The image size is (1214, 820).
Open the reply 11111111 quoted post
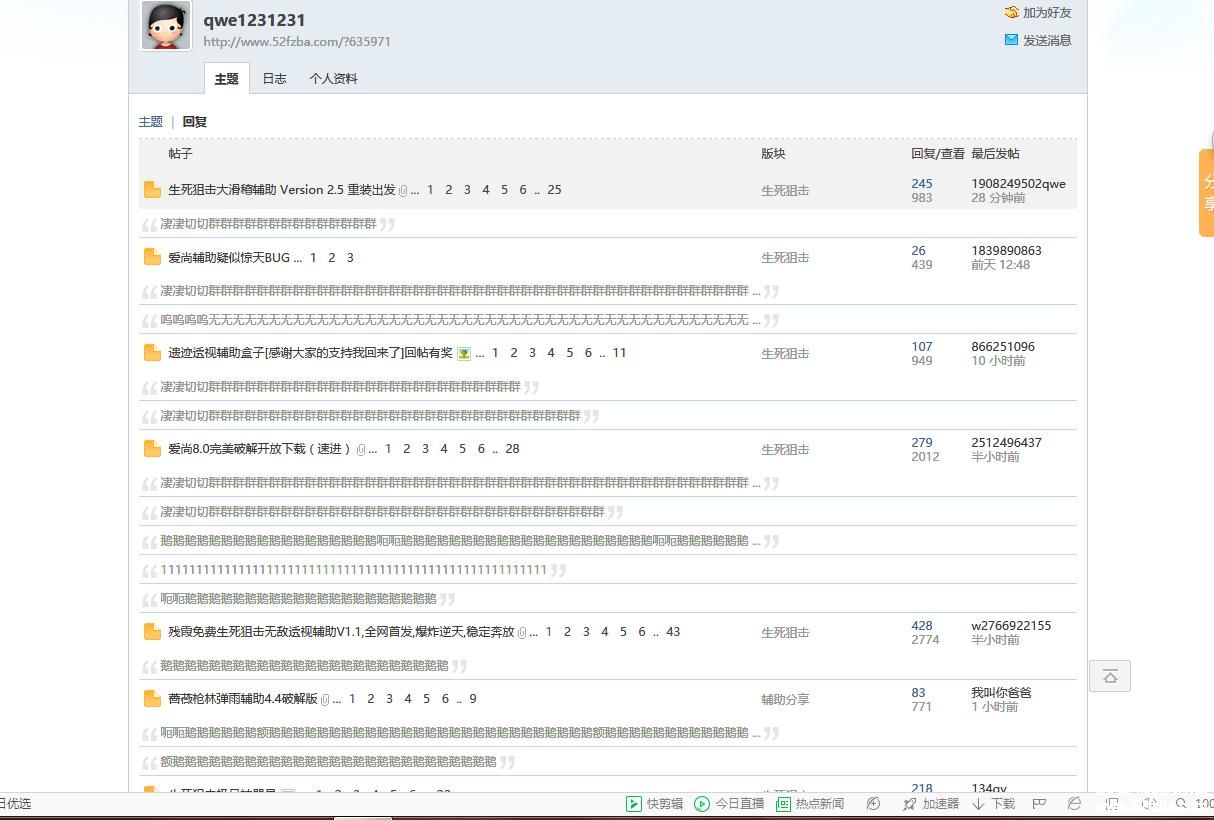click(354, 570)
